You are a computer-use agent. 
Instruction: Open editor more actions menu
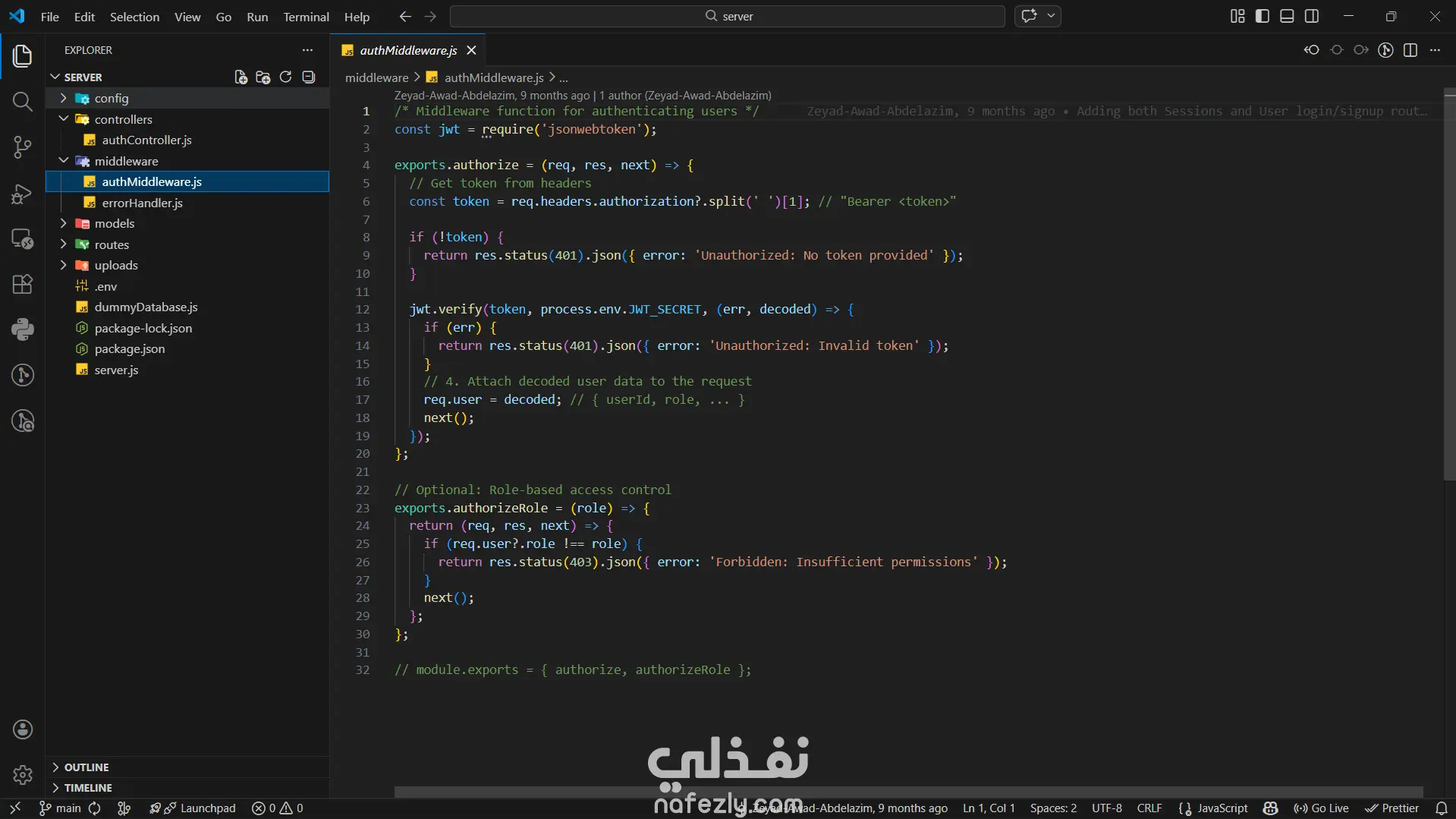(1435, 50)
